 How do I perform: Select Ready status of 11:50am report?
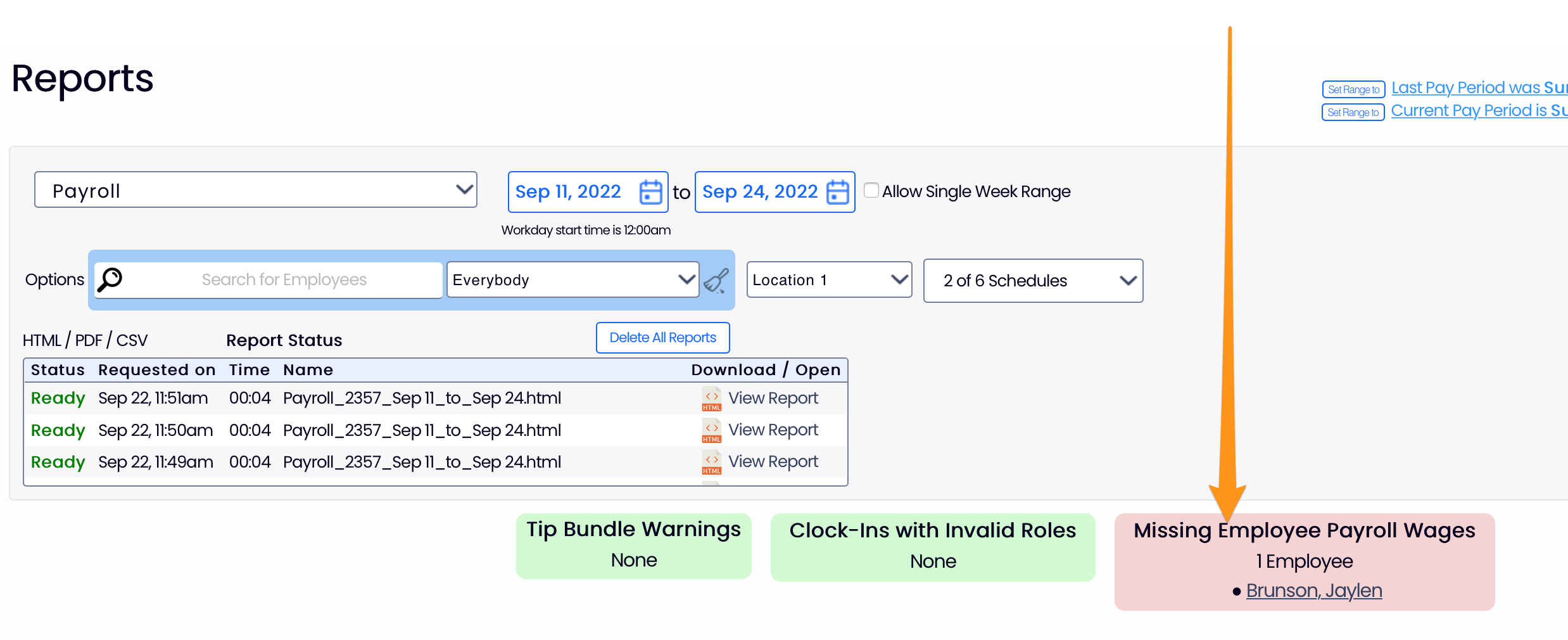[58, 430]
